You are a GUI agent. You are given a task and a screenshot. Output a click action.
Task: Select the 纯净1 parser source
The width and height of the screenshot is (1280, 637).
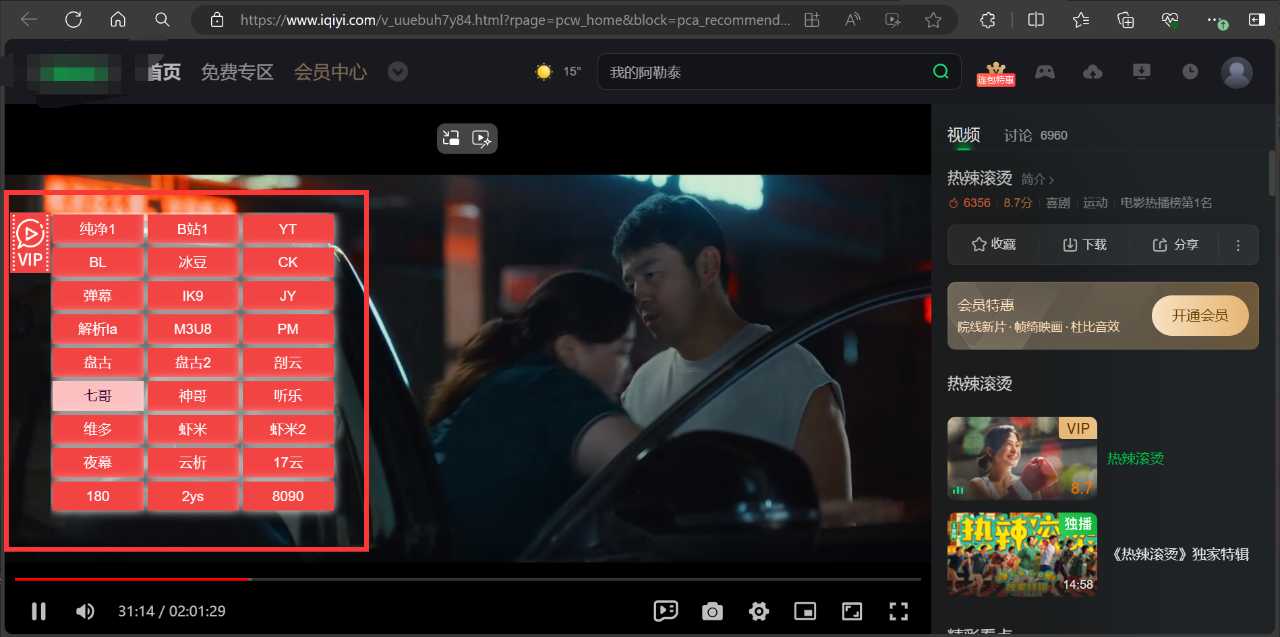click(x=98, y=229)
